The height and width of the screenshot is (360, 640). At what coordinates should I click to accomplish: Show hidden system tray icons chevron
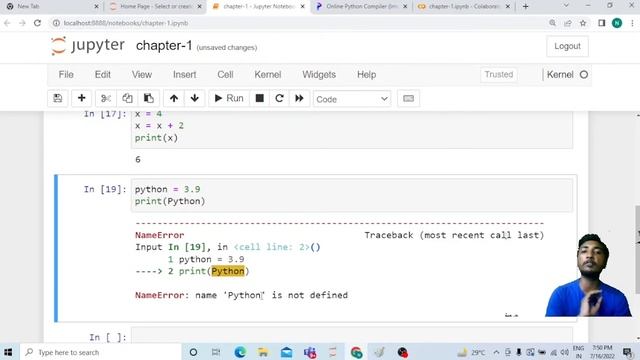point(496,352)
